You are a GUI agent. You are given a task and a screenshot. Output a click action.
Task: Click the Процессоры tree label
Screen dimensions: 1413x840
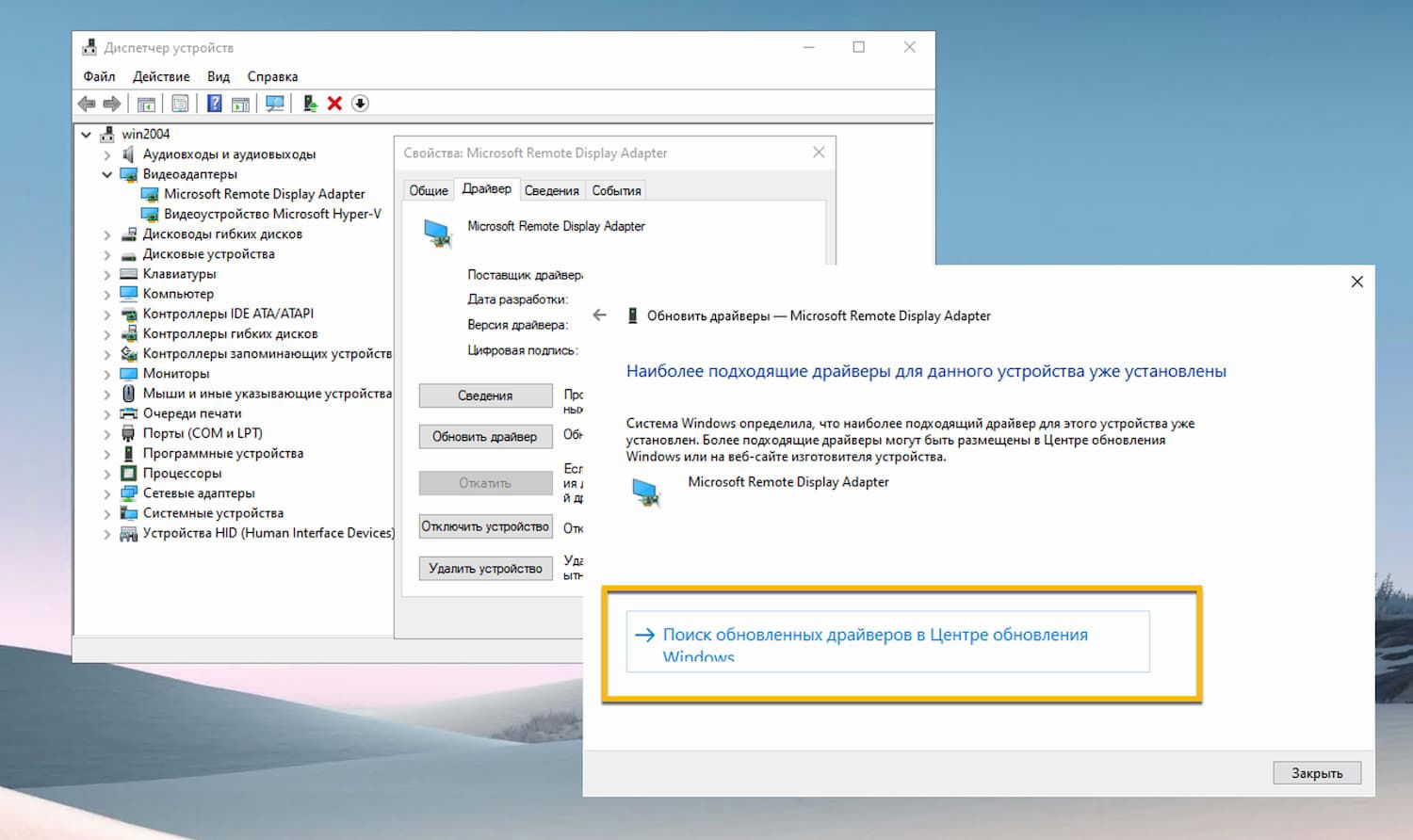point(182,474)
